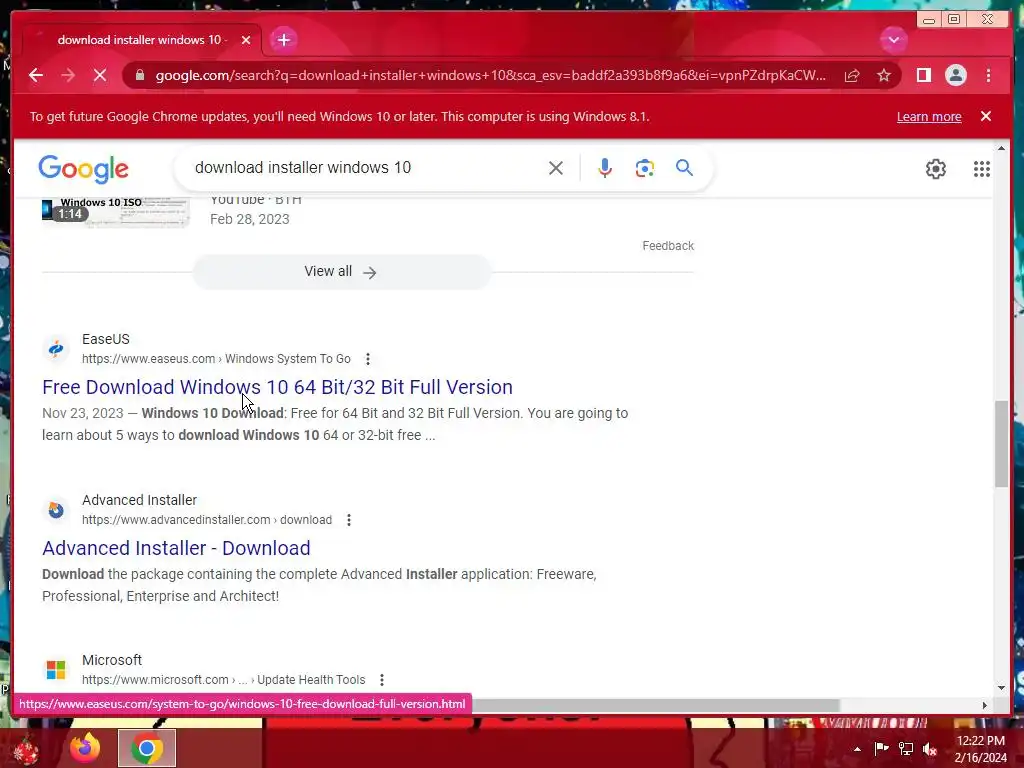Image resolution: width=1024 pixels, height=768 pixels.
Task: Share this page via address bar share icon
Action: pyautogui.click(x=852, y=75)
